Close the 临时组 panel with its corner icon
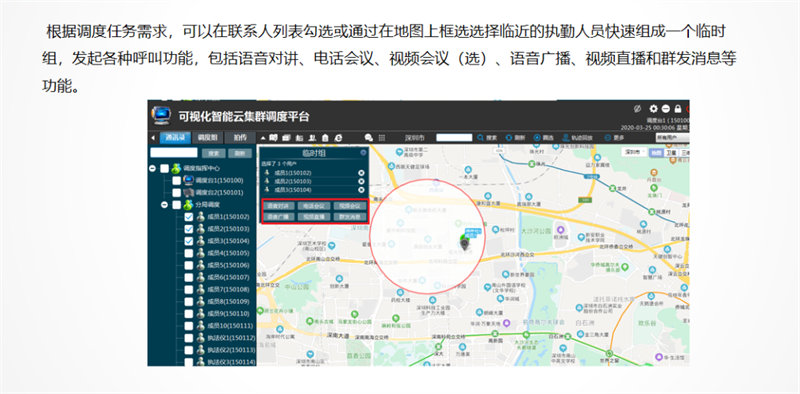The width and height of the screenshot is (800, 394). point(363,152)
